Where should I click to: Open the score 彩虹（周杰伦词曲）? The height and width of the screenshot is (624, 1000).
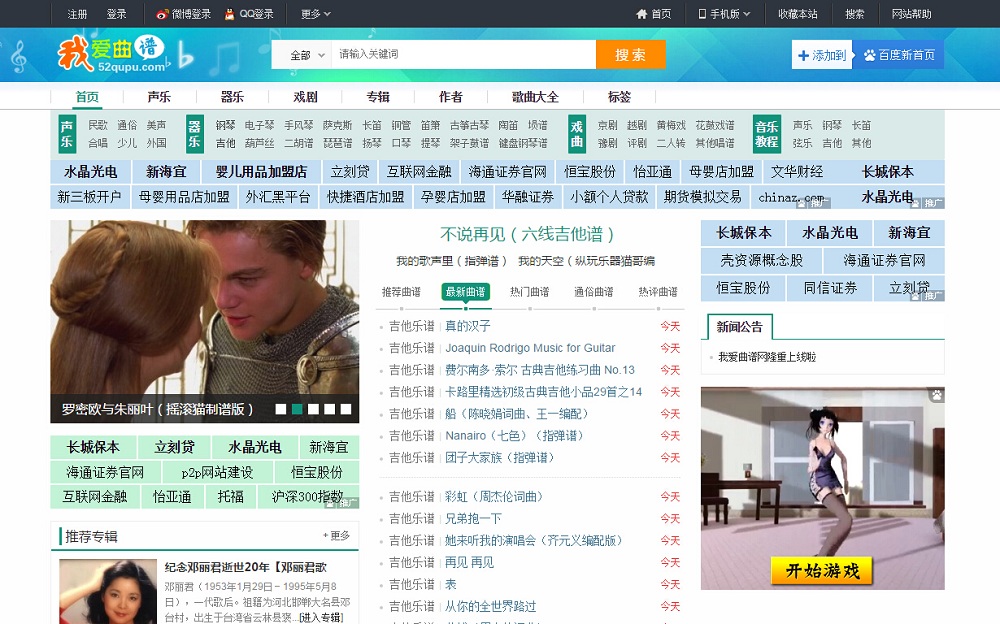494,496
